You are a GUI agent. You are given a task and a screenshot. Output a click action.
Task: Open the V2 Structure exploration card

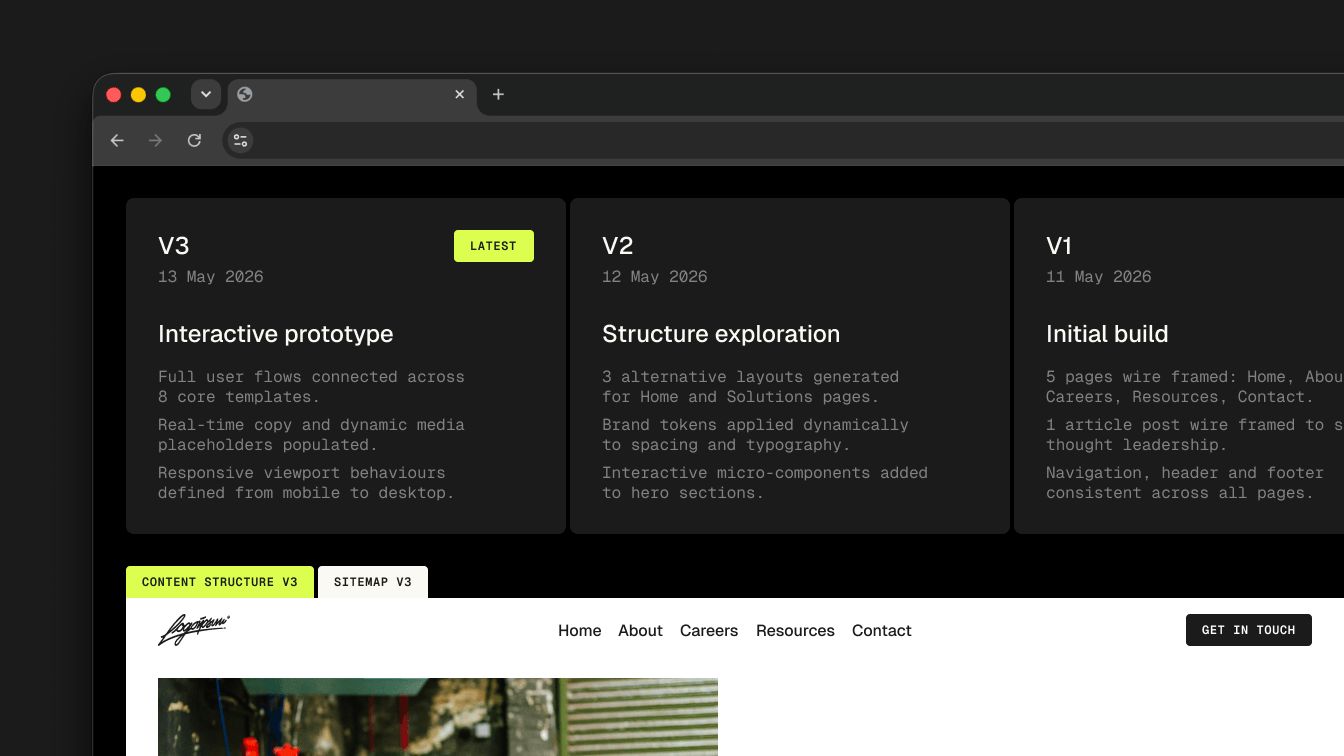point(790,366)
